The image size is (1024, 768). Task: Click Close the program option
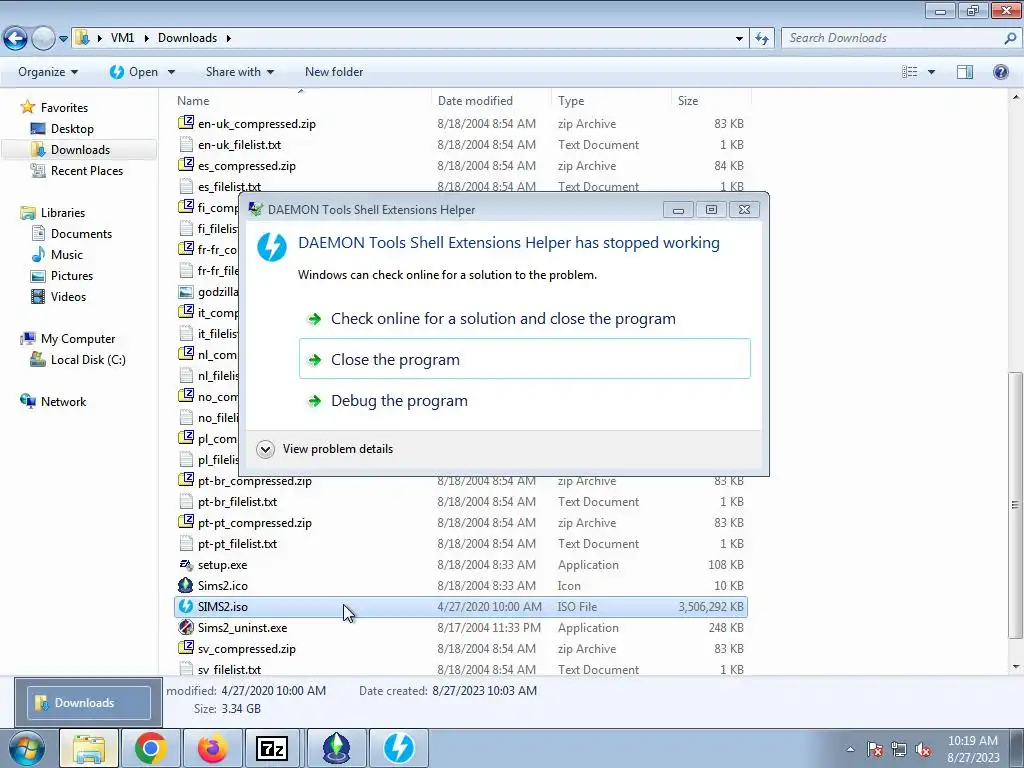524,359
